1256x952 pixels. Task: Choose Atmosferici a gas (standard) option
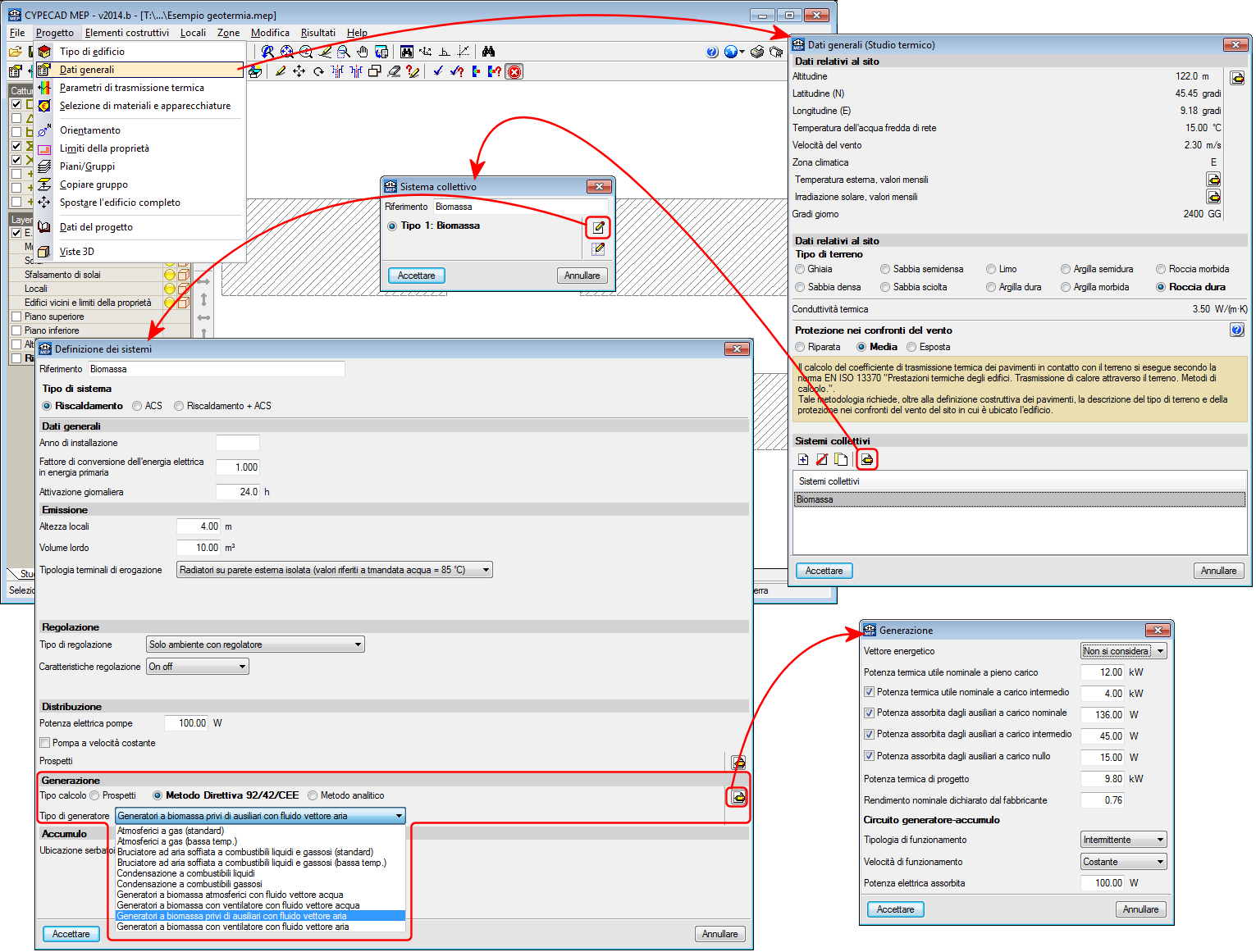tap(171, 831)
